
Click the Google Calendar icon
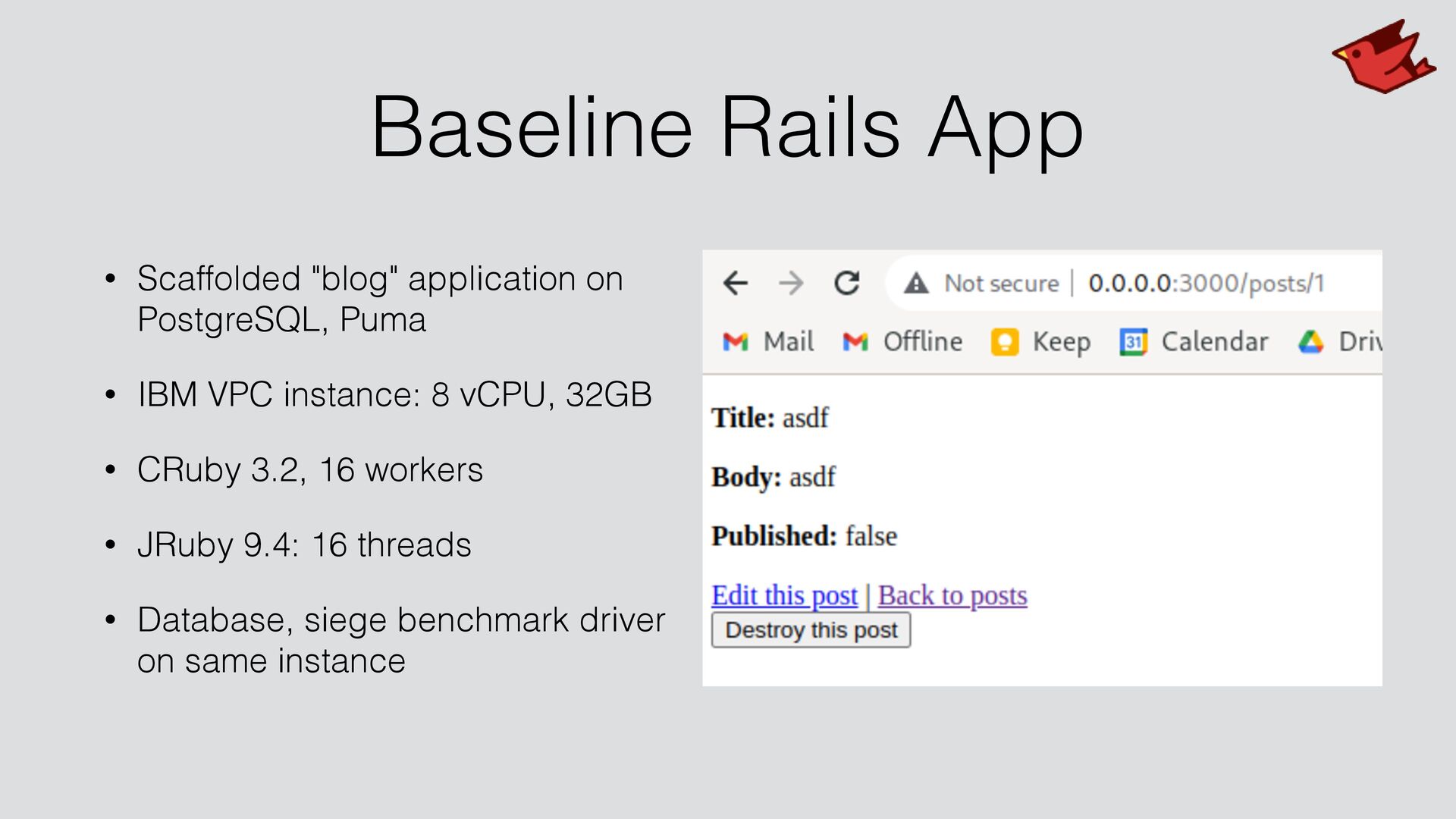1133,342
